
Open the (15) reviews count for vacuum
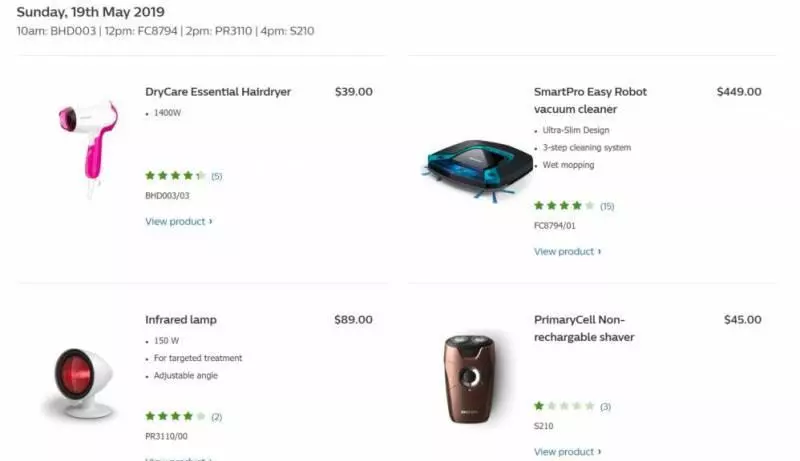(x=607, y=207)
